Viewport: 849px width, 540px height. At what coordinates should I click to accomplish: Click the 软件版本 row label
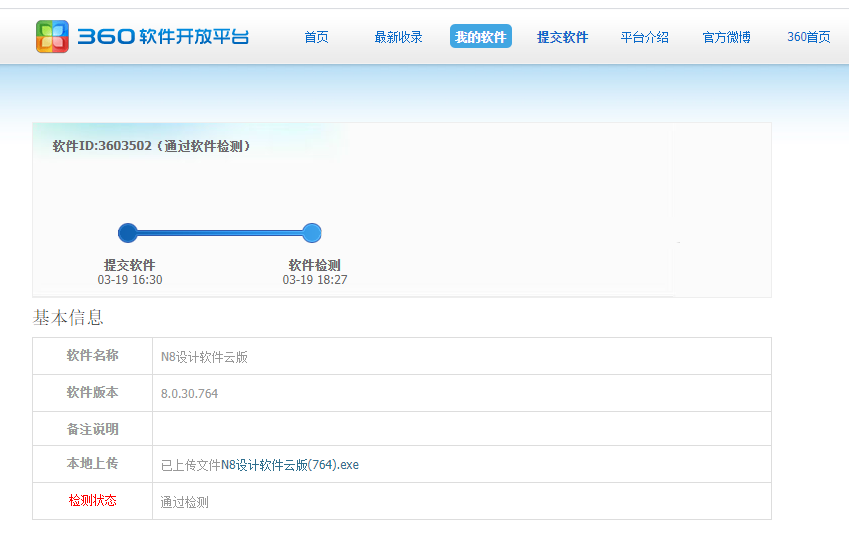(x=93, y=392)
